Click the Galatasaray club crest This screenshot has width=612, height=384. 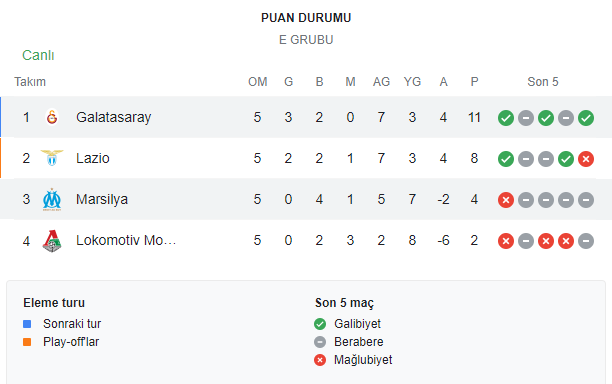(52, 117)
